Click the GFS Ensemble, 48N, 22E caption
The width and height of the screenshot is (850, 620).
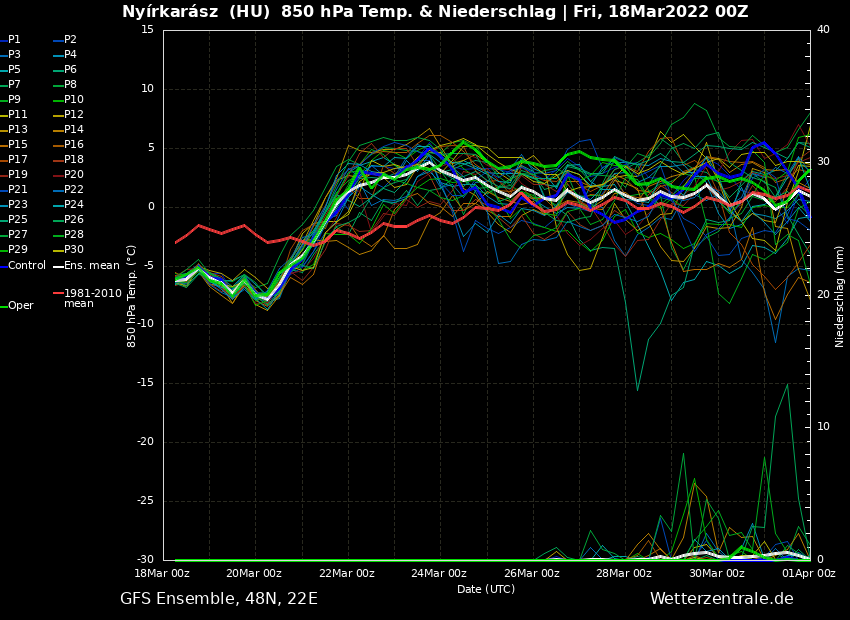click(218, 599)
